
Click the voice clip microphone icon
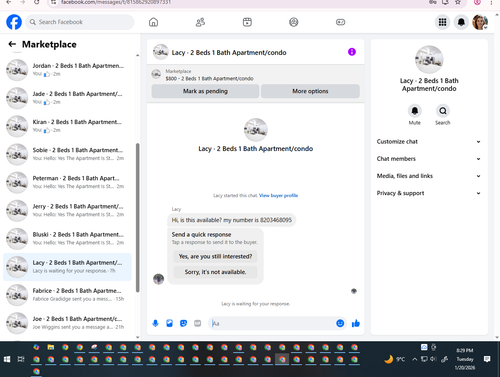[x=155, y=323]
